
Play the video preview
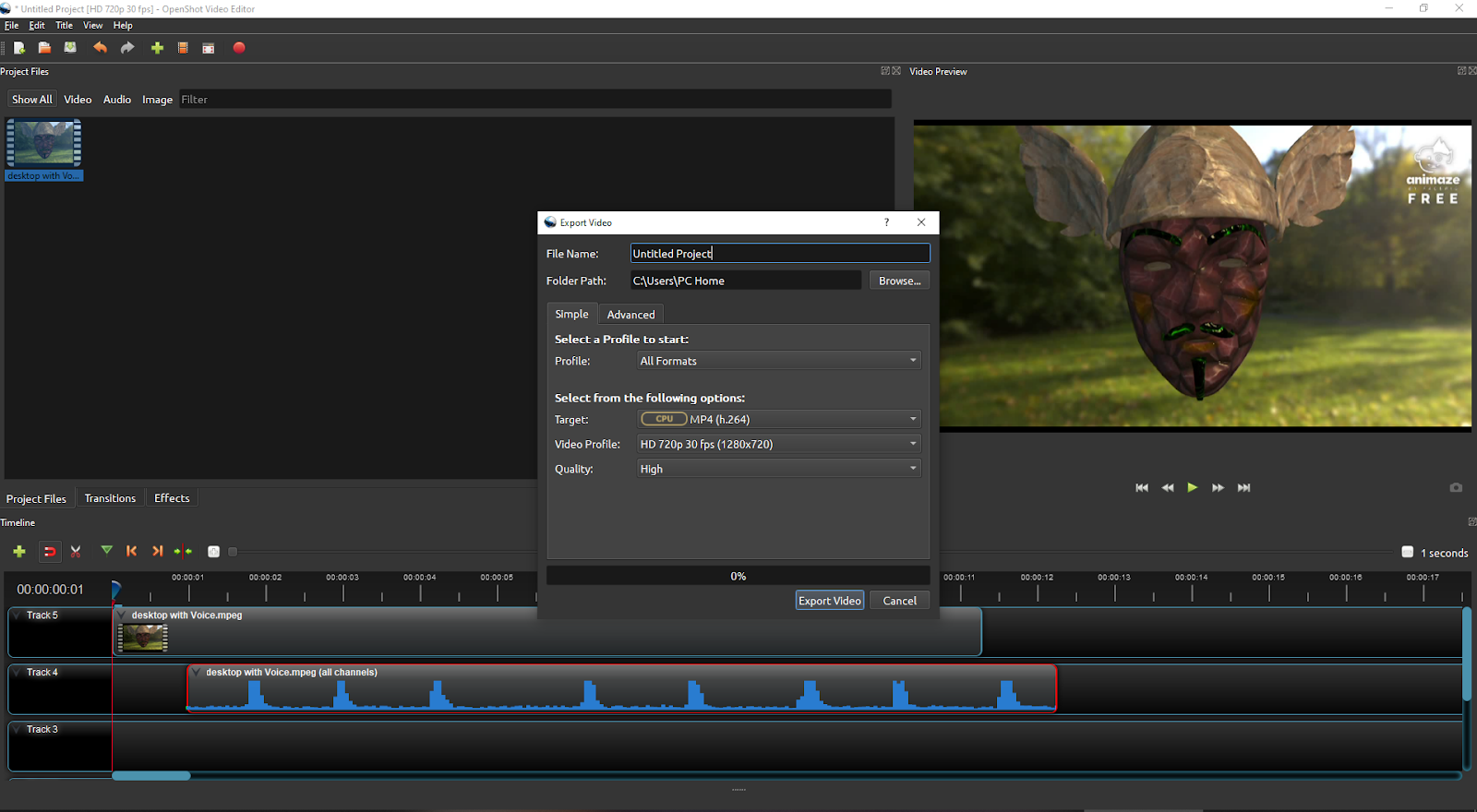(1193, 487)
